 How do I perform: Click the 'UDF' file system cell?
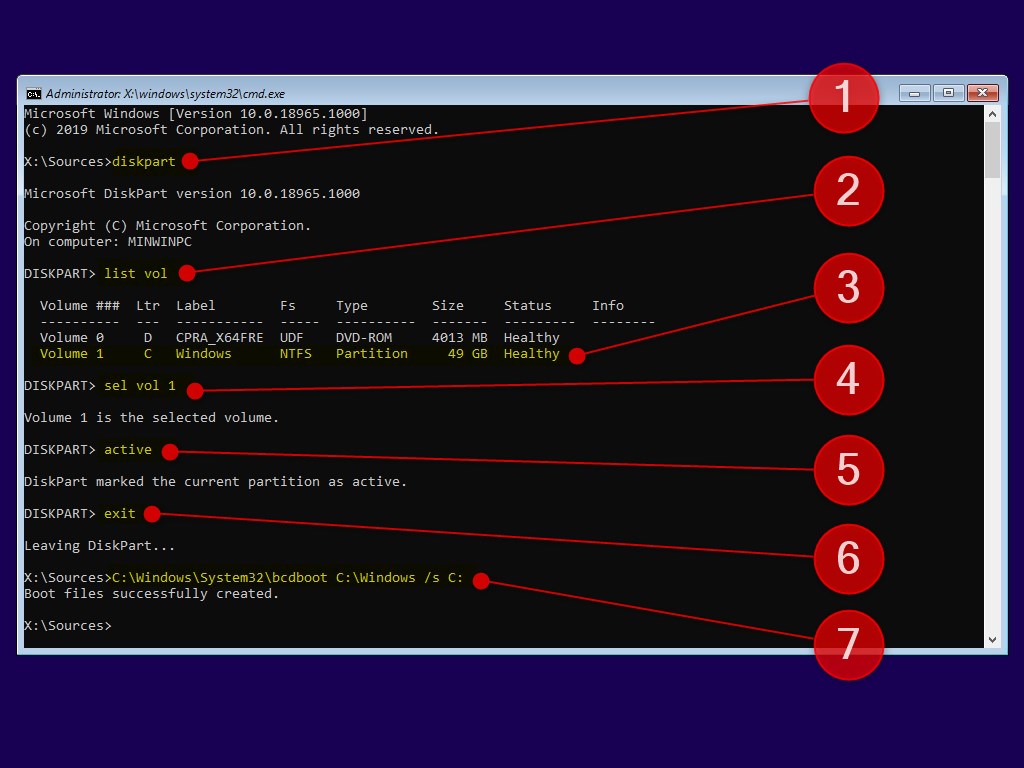tap(292, 338)
